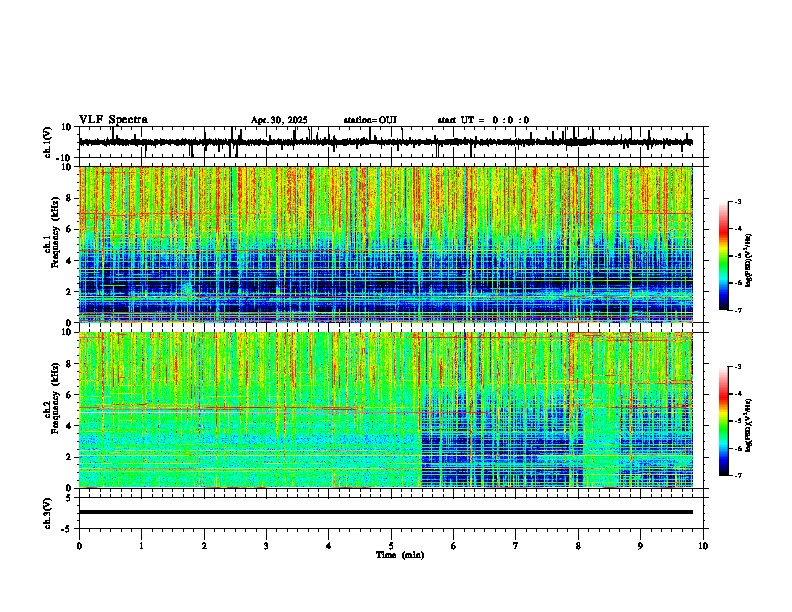792x612 pixels.
Task: Click the '-7' label on ch.2 color scale
Action: click(738, 475)
